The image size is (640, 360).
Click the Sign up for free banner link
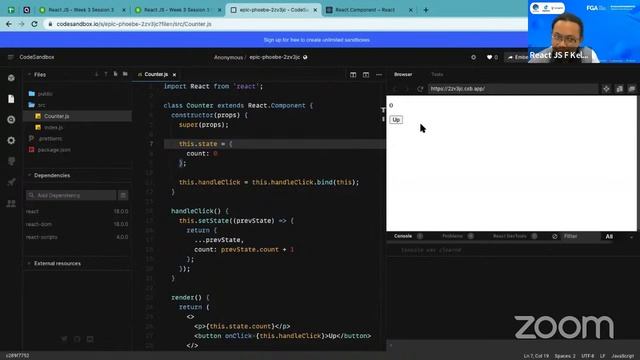[317, 40]
